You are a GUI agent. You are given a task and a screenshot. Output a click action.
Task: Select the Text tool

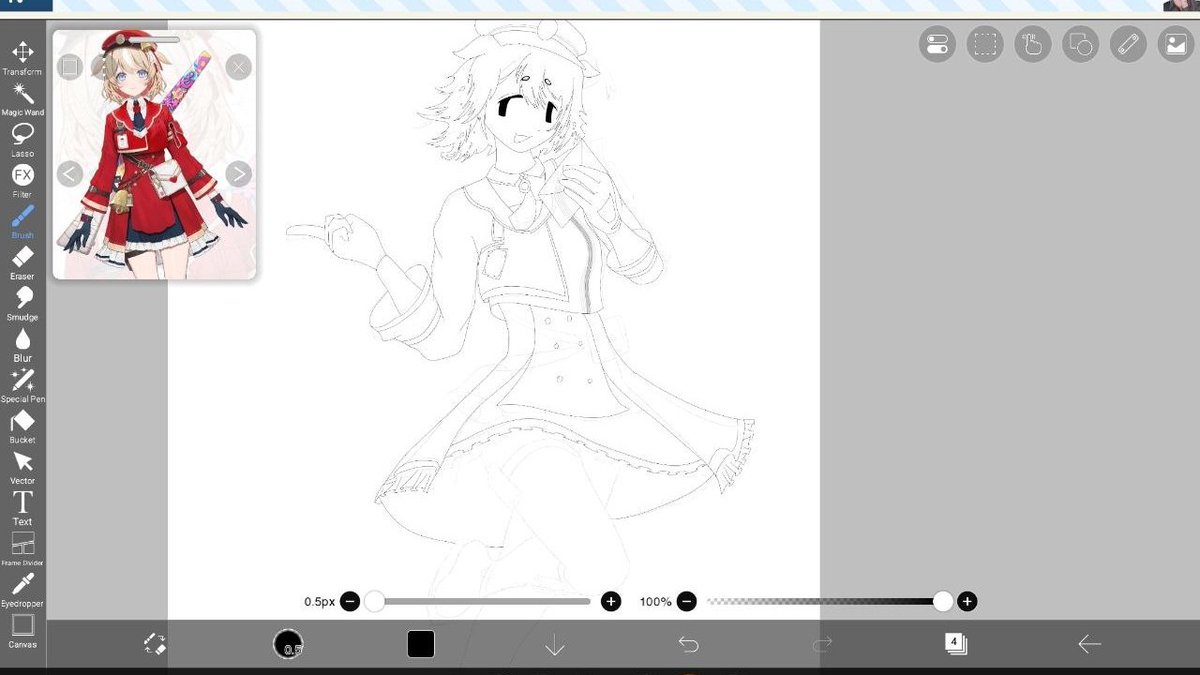coord(22,509)
